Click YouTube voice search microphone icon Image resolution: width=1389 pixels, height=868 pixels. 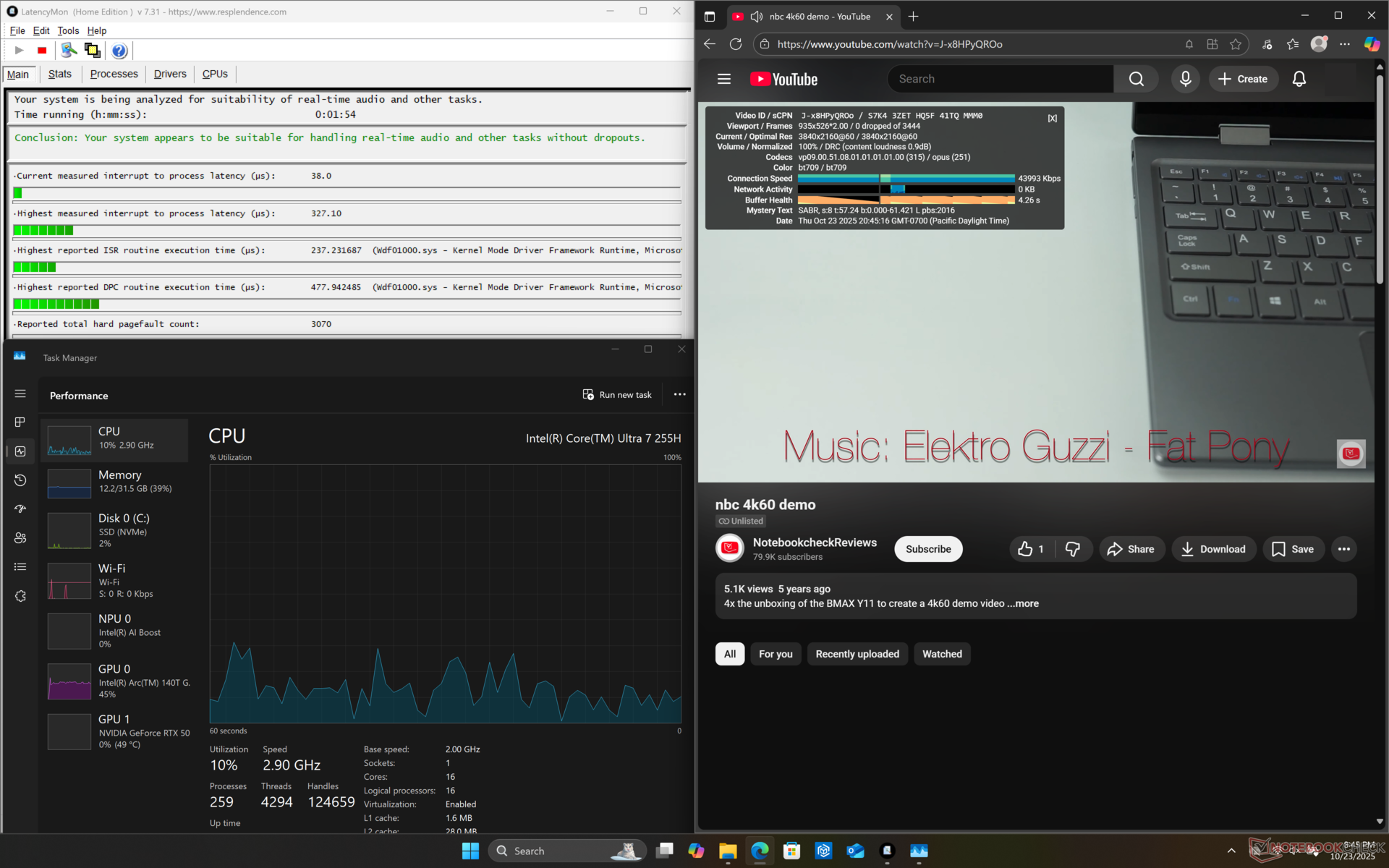tap(1185, 79)
